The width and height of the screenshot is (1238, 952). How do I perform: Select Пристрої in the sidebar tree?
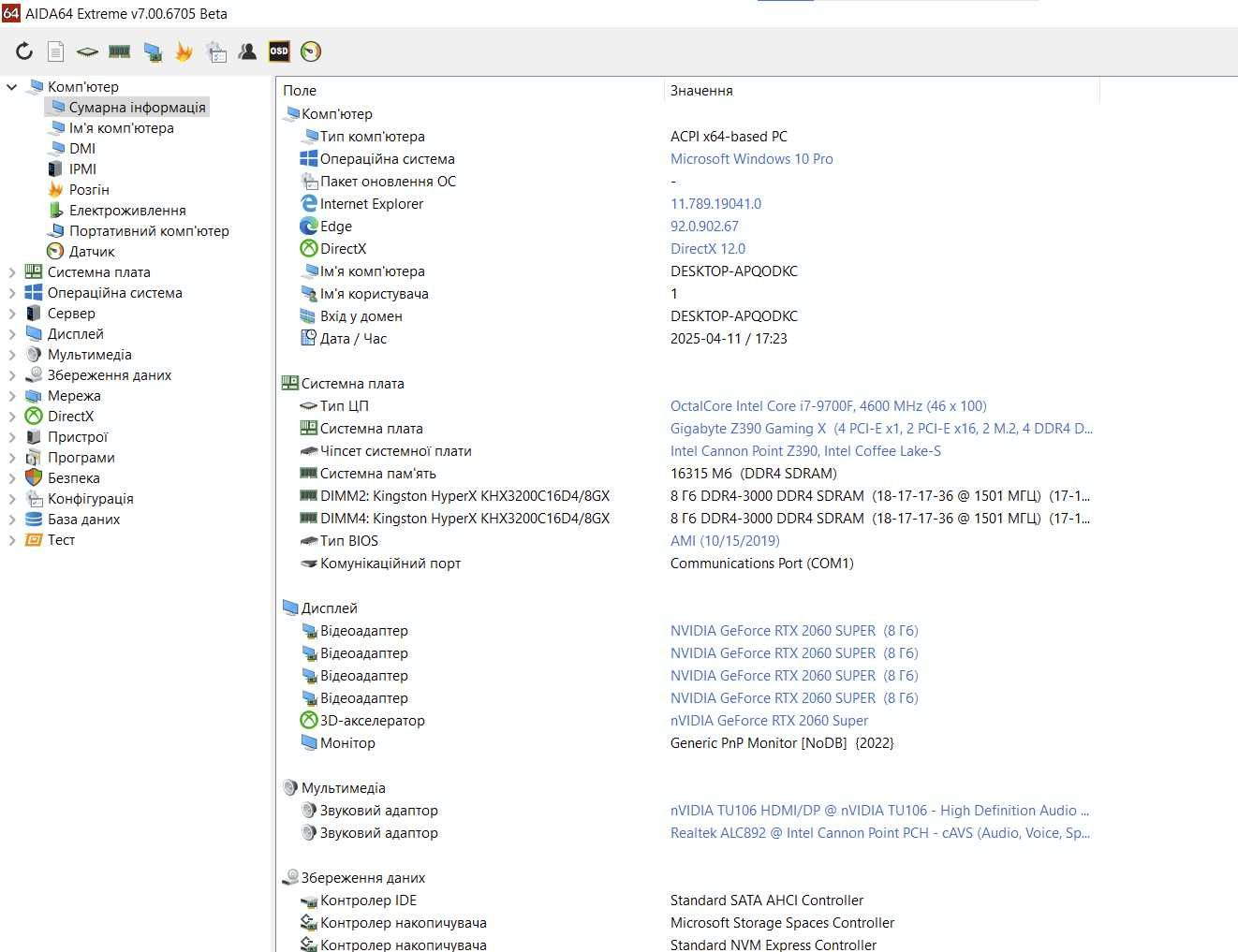click(x=78, y=436)
